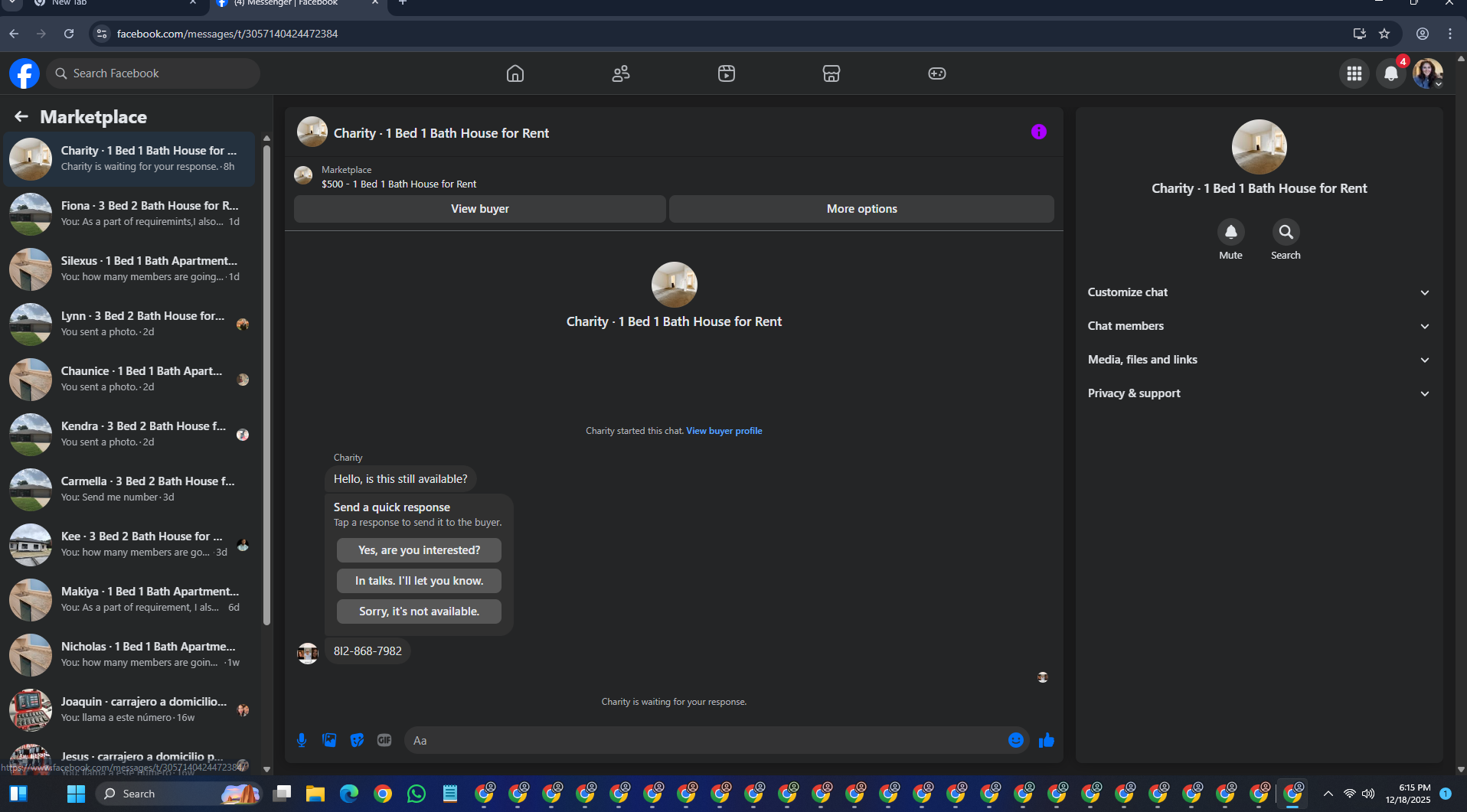Go back using the Marketplace back arrow
This screenshot has width=1467, height=812.
(21, 116)
